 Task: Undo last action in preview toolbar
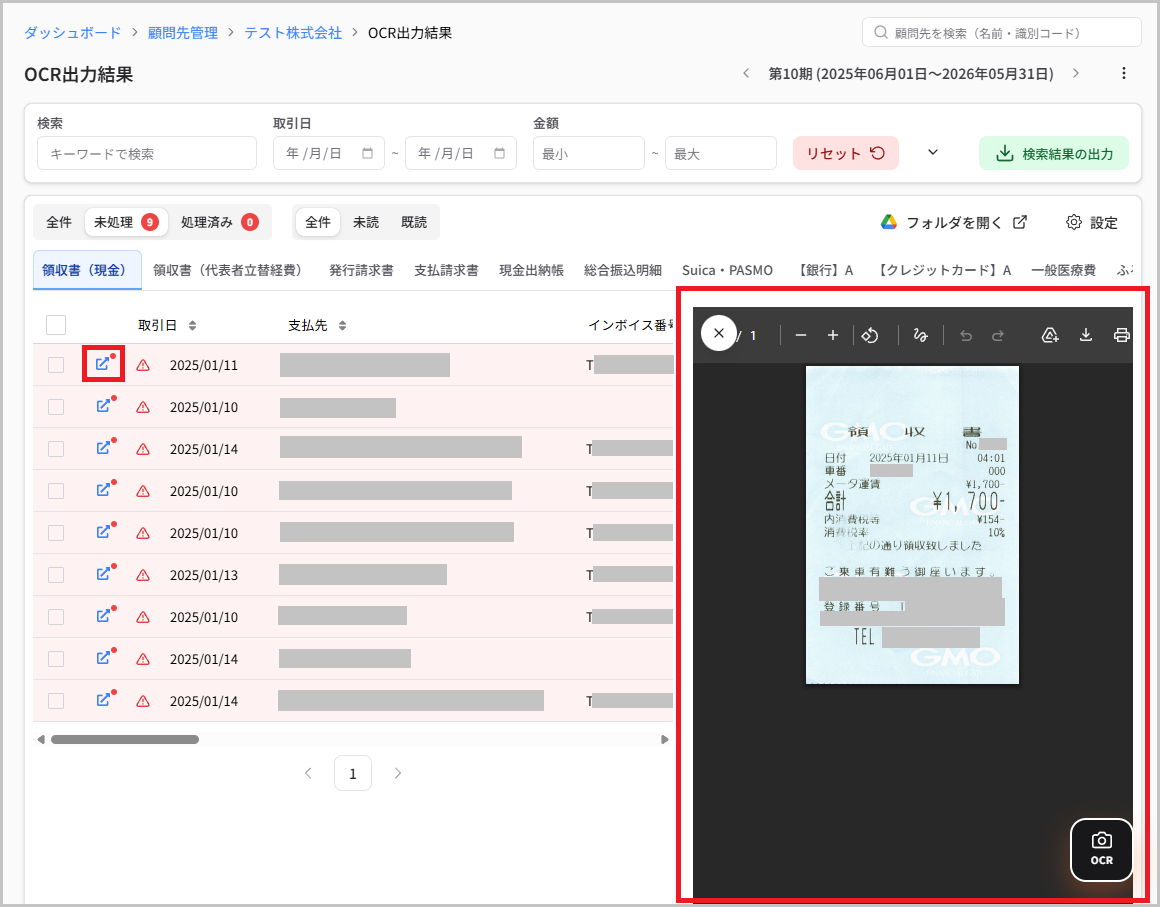click(x=965, y=335)
